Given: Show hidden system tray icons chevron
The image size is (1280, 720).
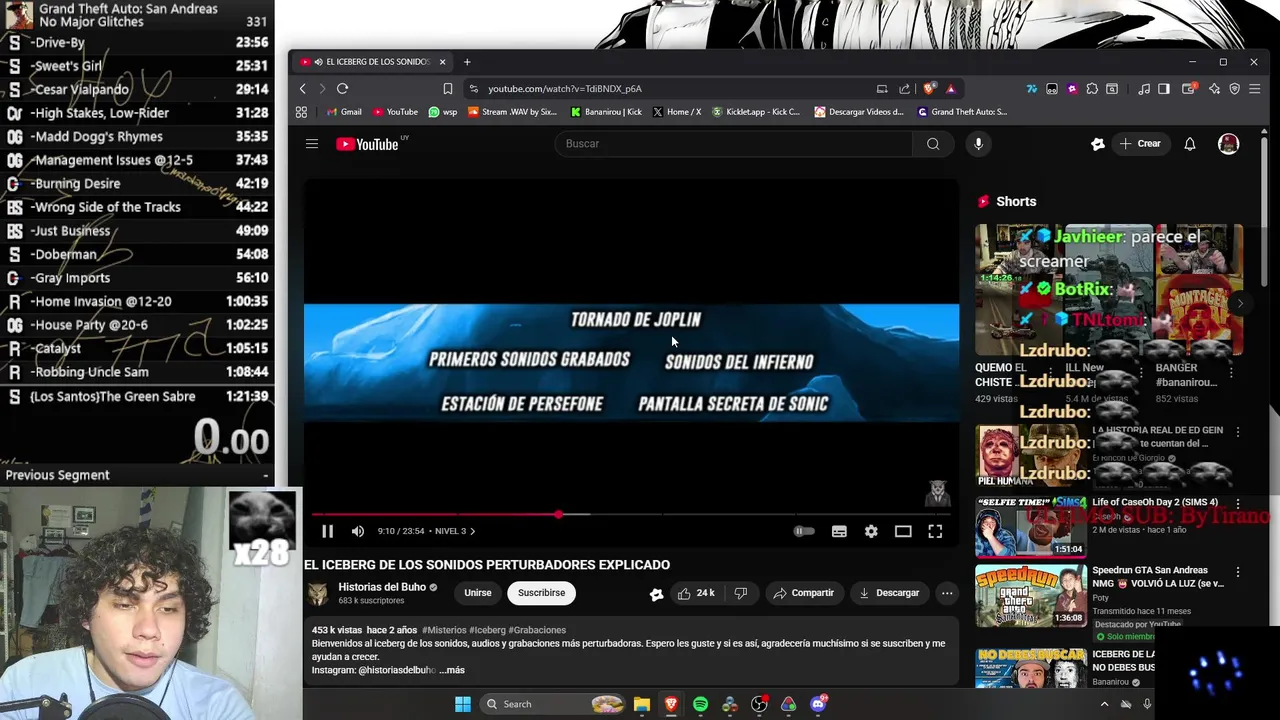Looking at the screenshot, I should (1104, 704).
